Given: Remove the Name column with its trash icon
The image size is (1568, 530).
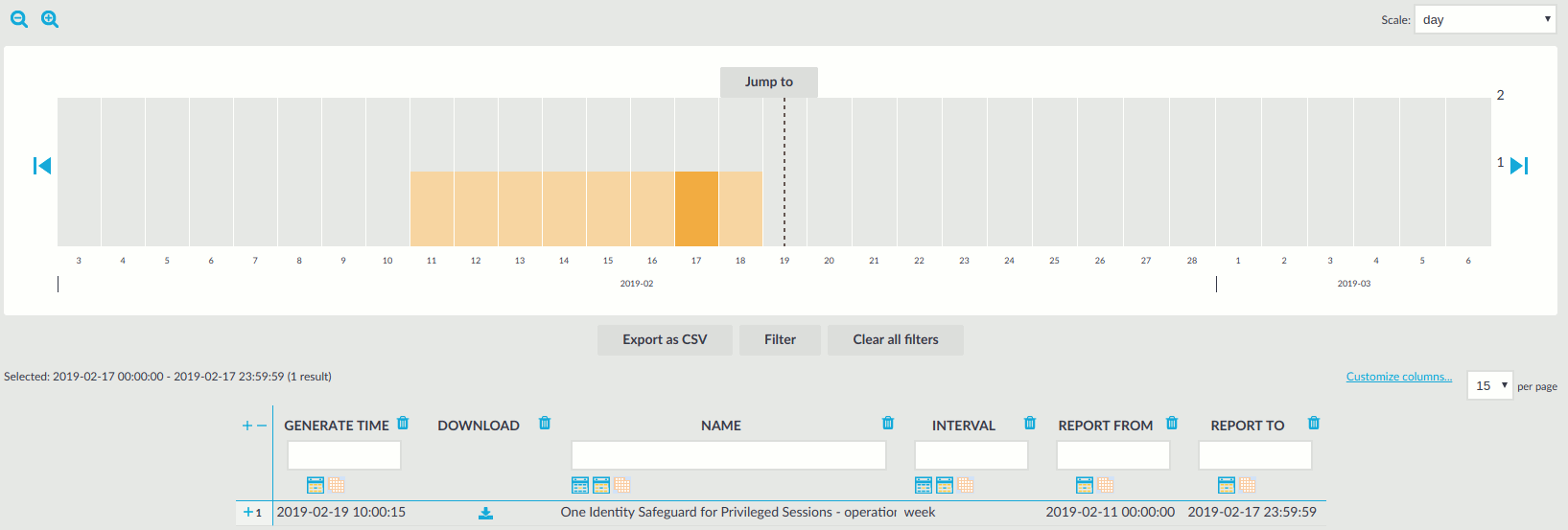Looking at the screenshot, I should point(888,423).
